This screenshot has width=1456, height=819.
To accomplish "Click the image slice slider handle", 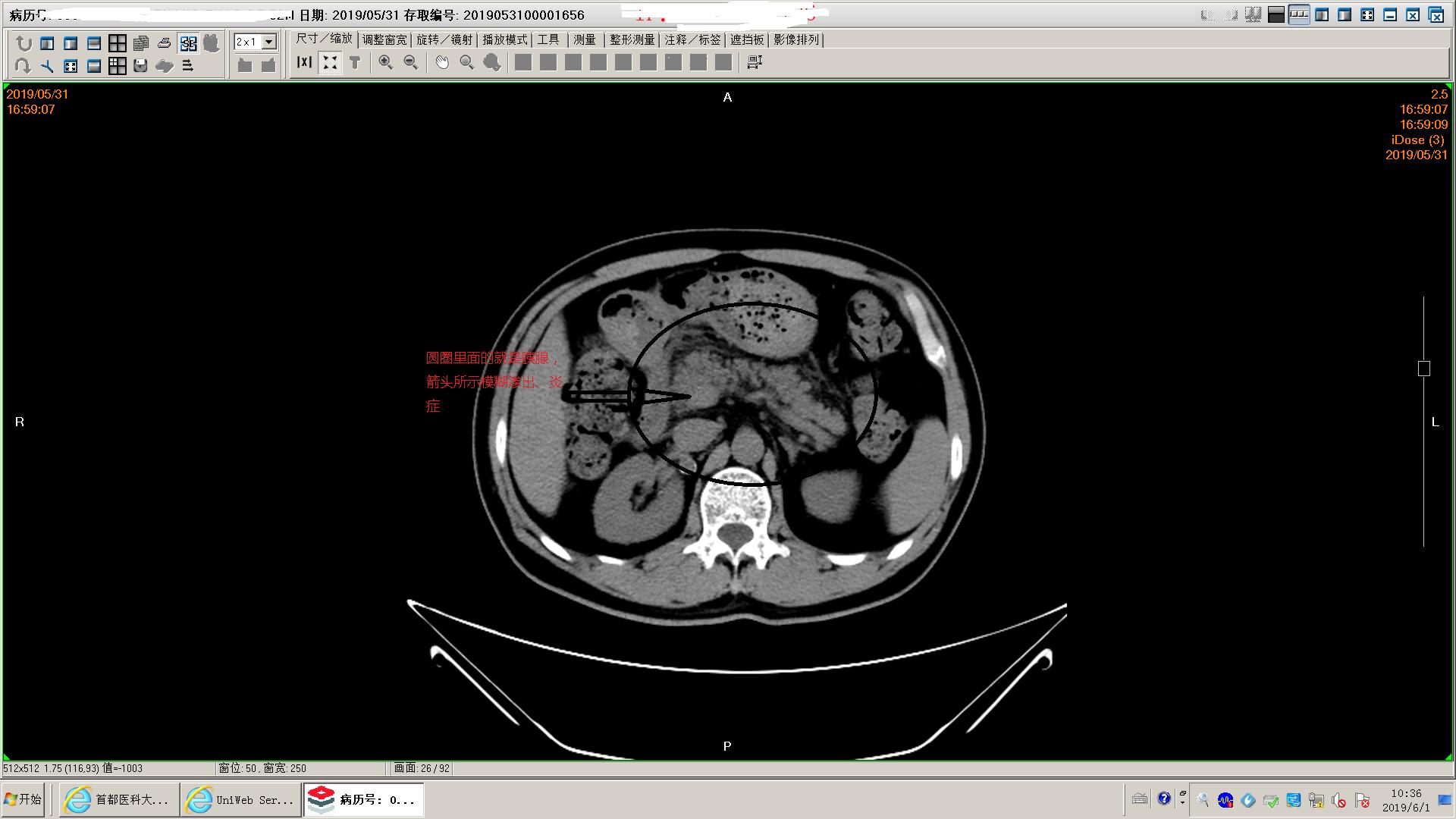I will point(1423,369).
